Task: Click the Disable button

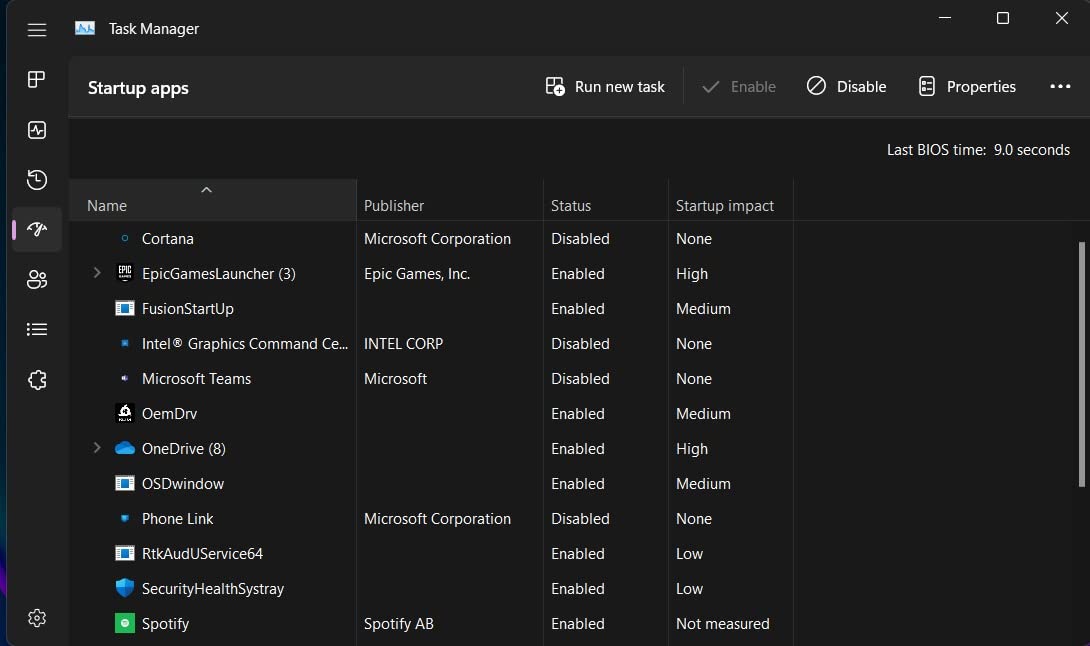Action: click(x=846, y=87)
